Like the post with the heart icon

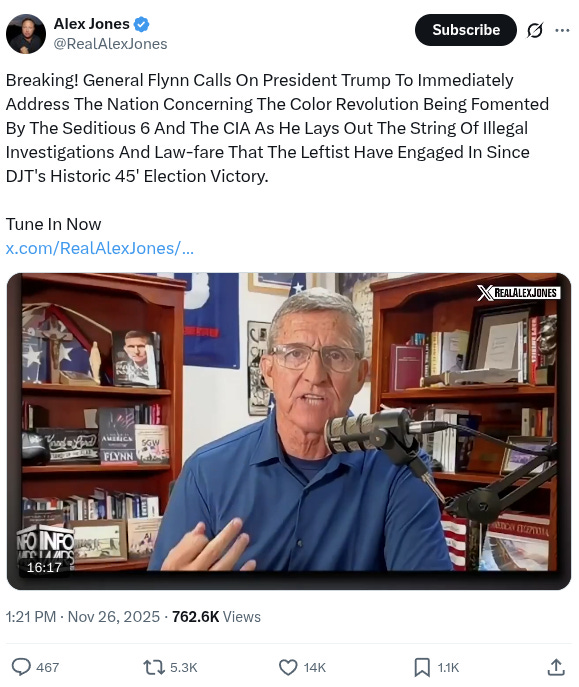click(x=288, y=667)
